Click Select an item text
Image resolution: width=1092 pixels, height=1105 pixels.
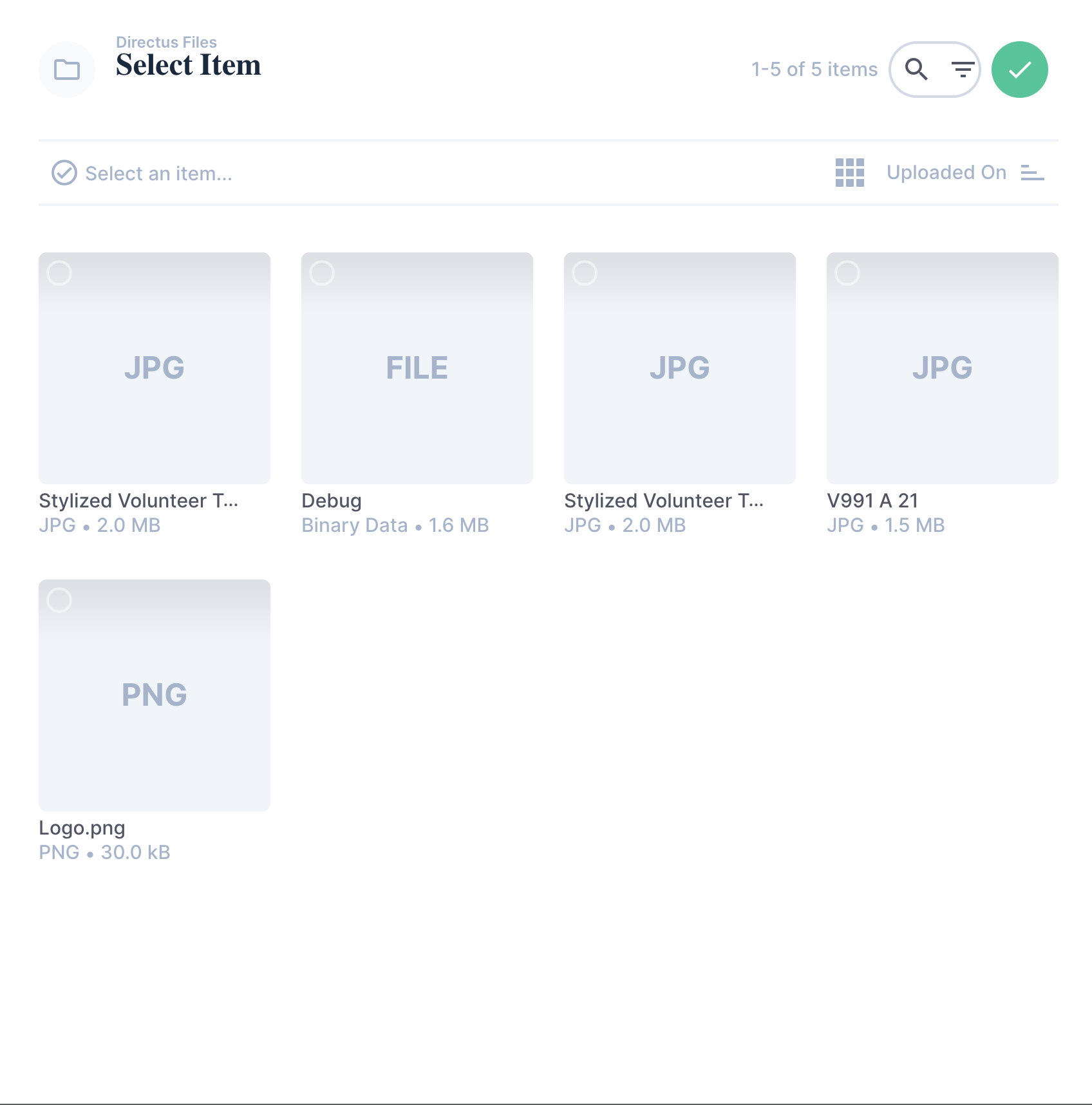(158, 173)
